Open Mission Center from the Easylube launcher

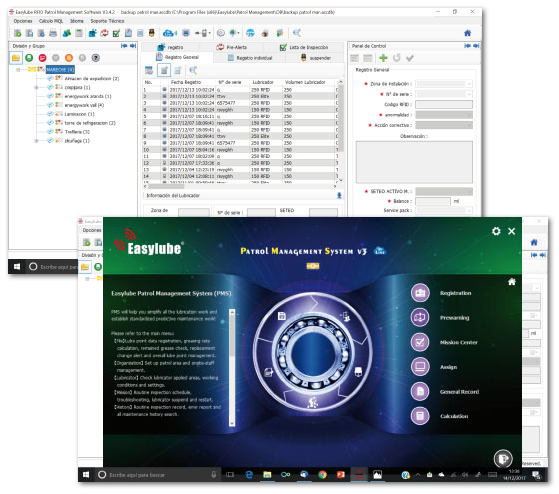[420, 342]
